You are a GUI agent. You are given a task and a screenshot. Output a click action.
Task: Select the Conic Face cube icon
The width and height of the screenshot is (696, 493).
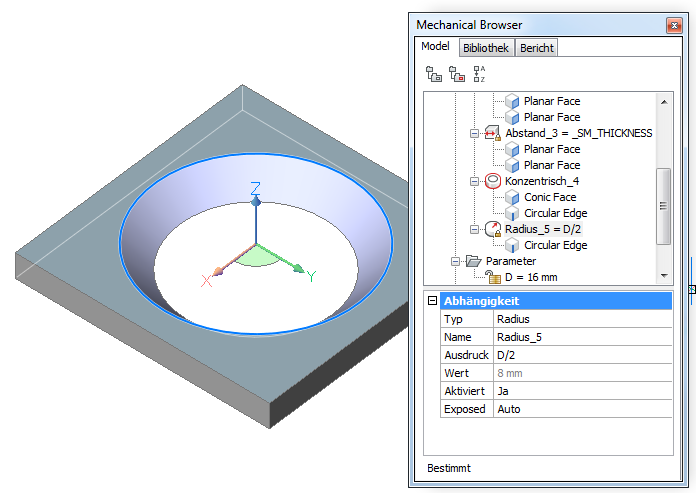[x=512, y=197]
